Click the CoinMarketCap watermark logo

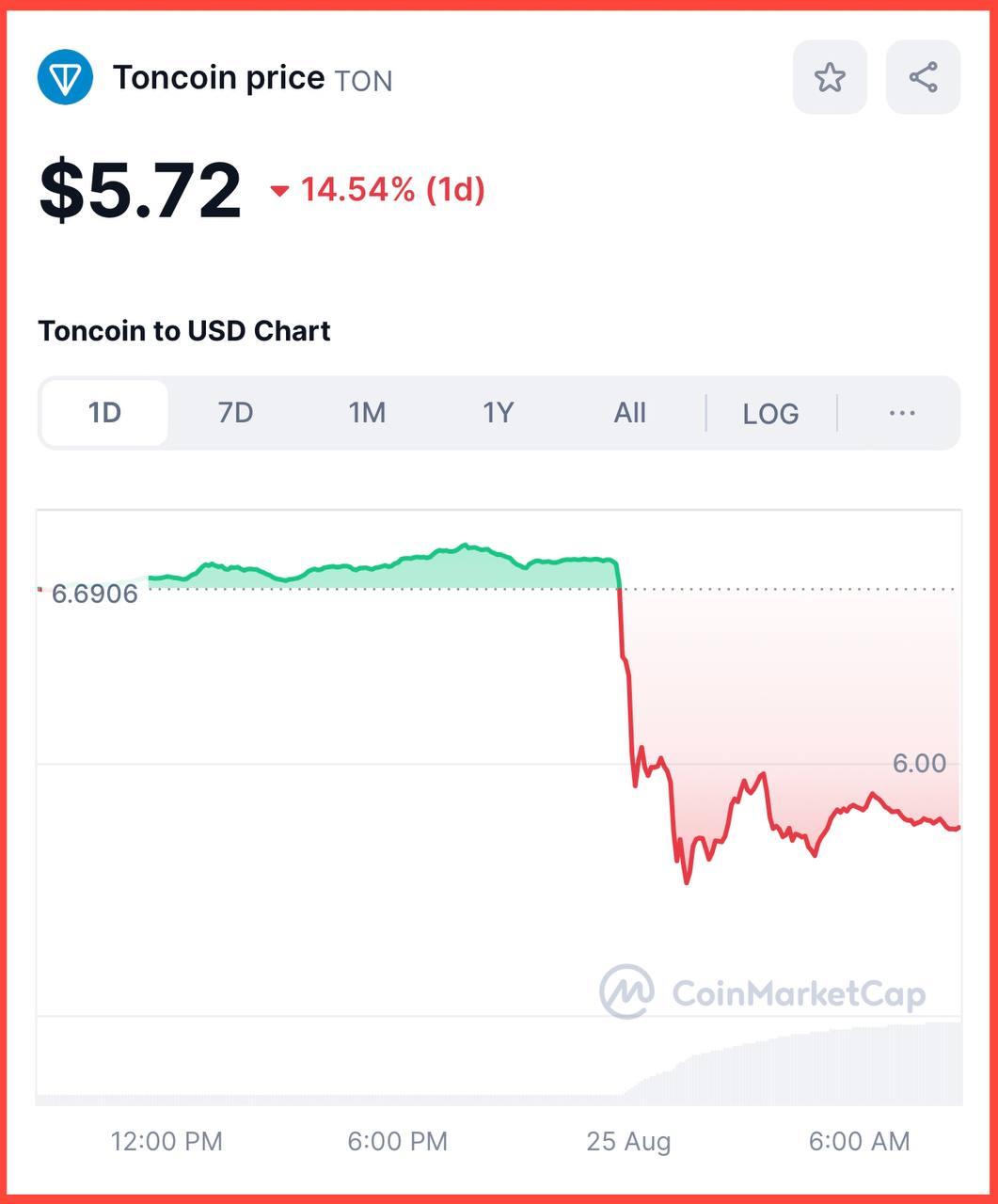(628, 991)
